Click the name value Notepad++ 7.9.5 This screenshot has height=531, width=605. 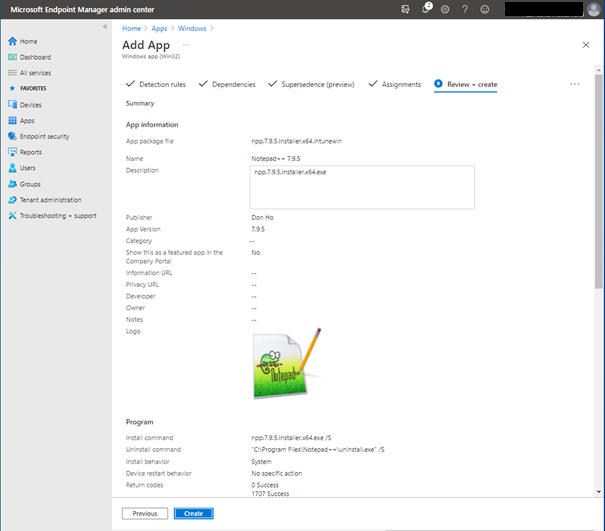(275, 159)
